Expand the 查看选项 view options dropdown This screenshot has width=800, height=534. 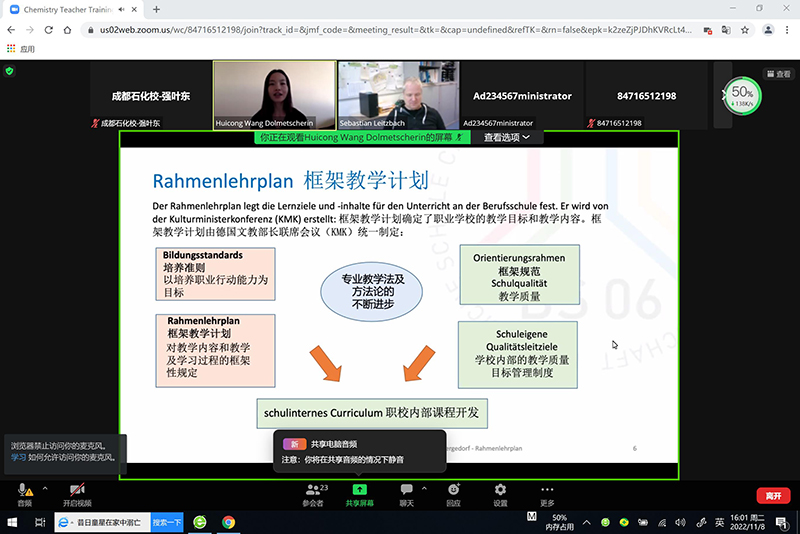(506, 138)
